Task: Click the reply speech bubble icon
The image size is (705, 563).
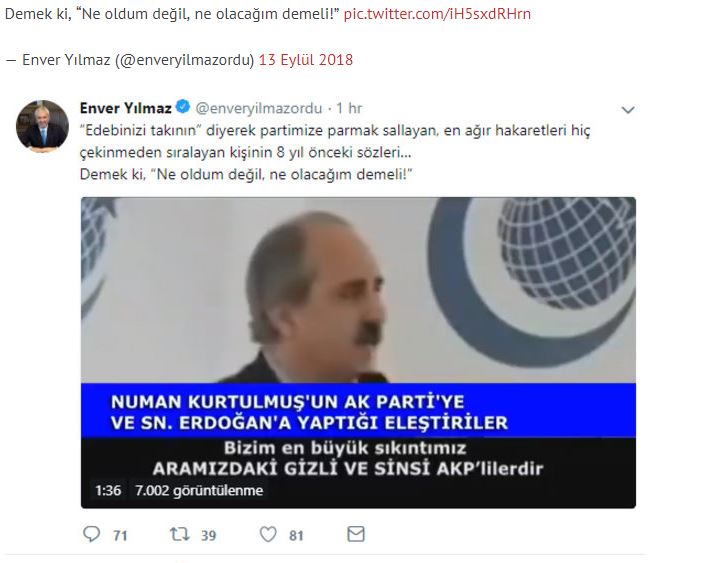Action: 92,534
